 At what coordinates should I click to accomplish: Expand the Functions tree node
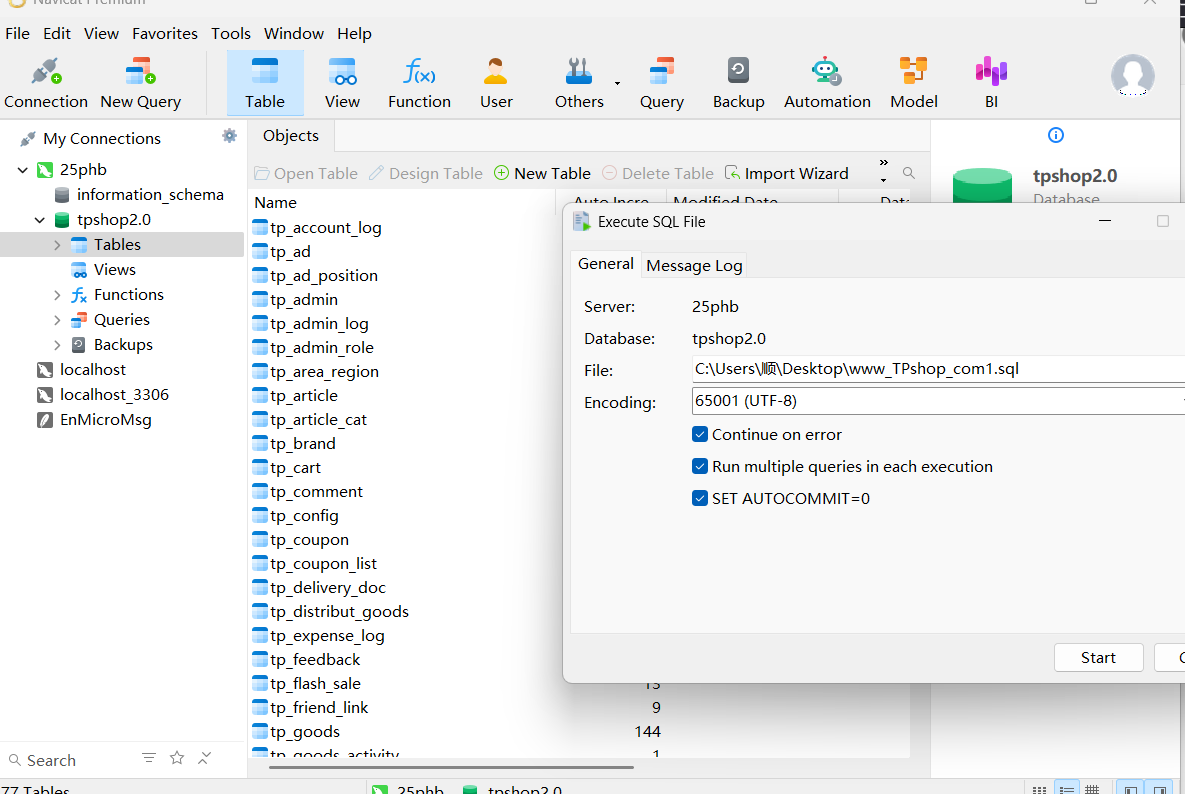pyautogui.click(x=57, y=295)
